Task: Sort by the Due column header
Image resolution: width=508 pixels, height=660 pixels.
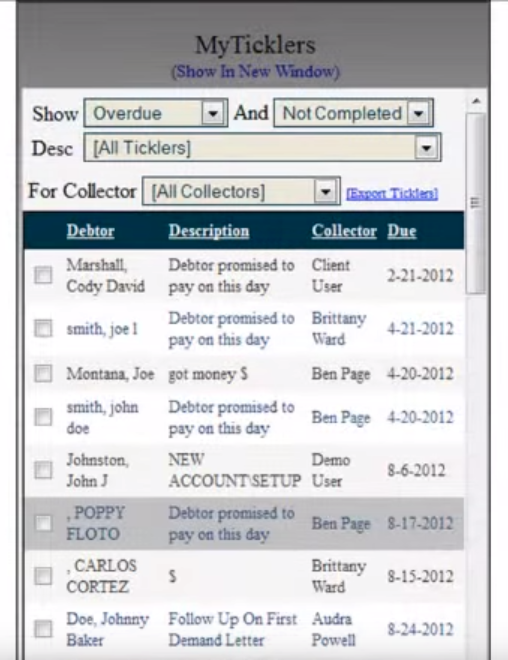Action: [402, 231]
